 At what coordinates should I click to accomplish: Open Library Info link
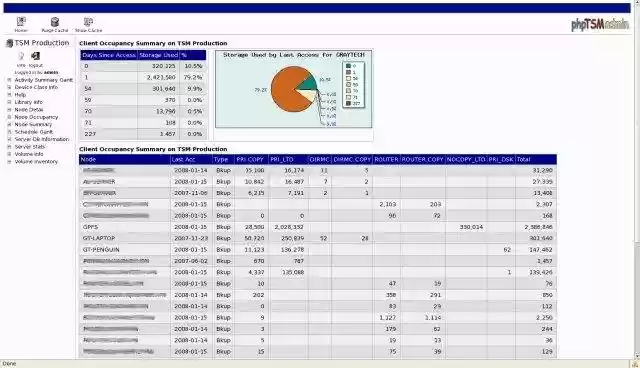[x=29, y=102]
